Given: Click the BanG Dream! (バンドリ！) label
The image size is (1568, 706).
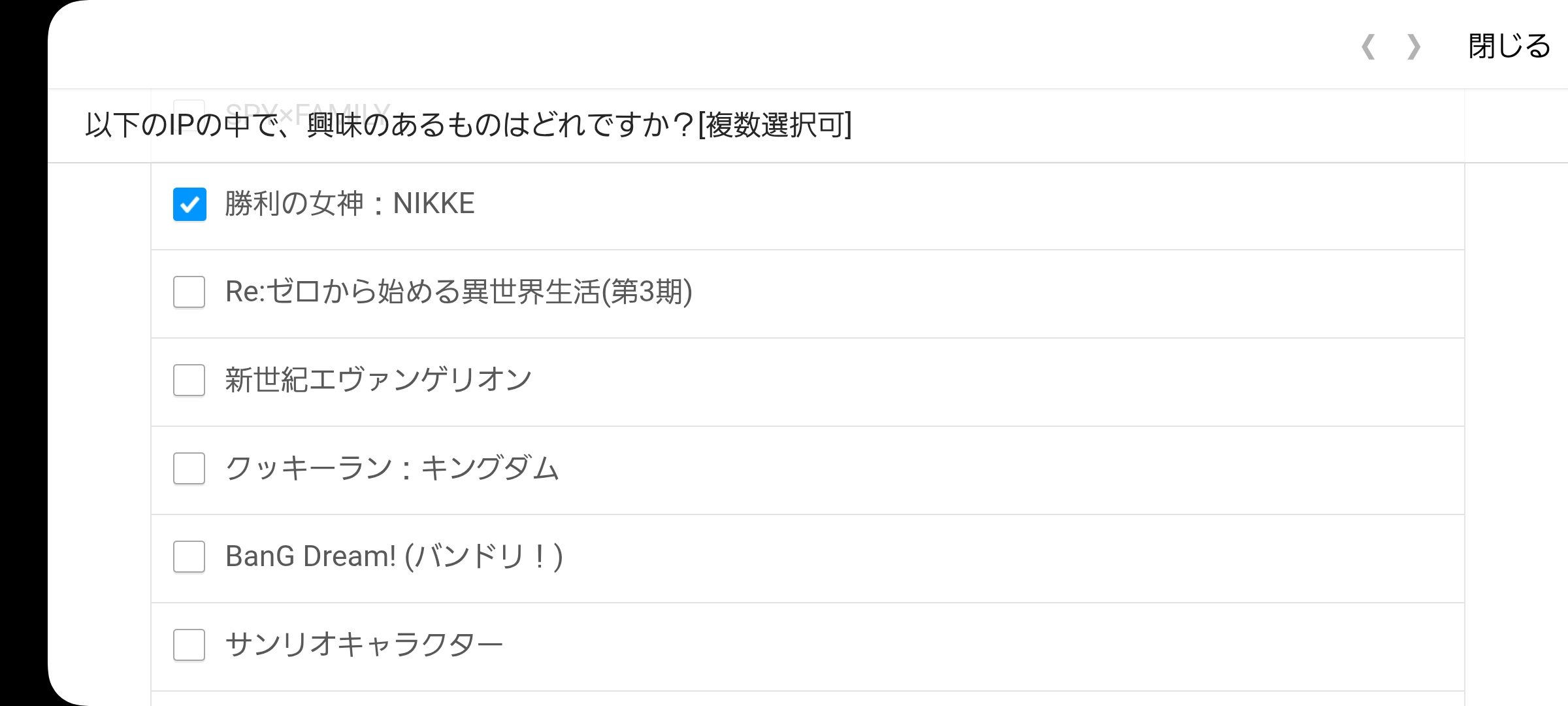Looking at the screenshot, I should [394, 557].
